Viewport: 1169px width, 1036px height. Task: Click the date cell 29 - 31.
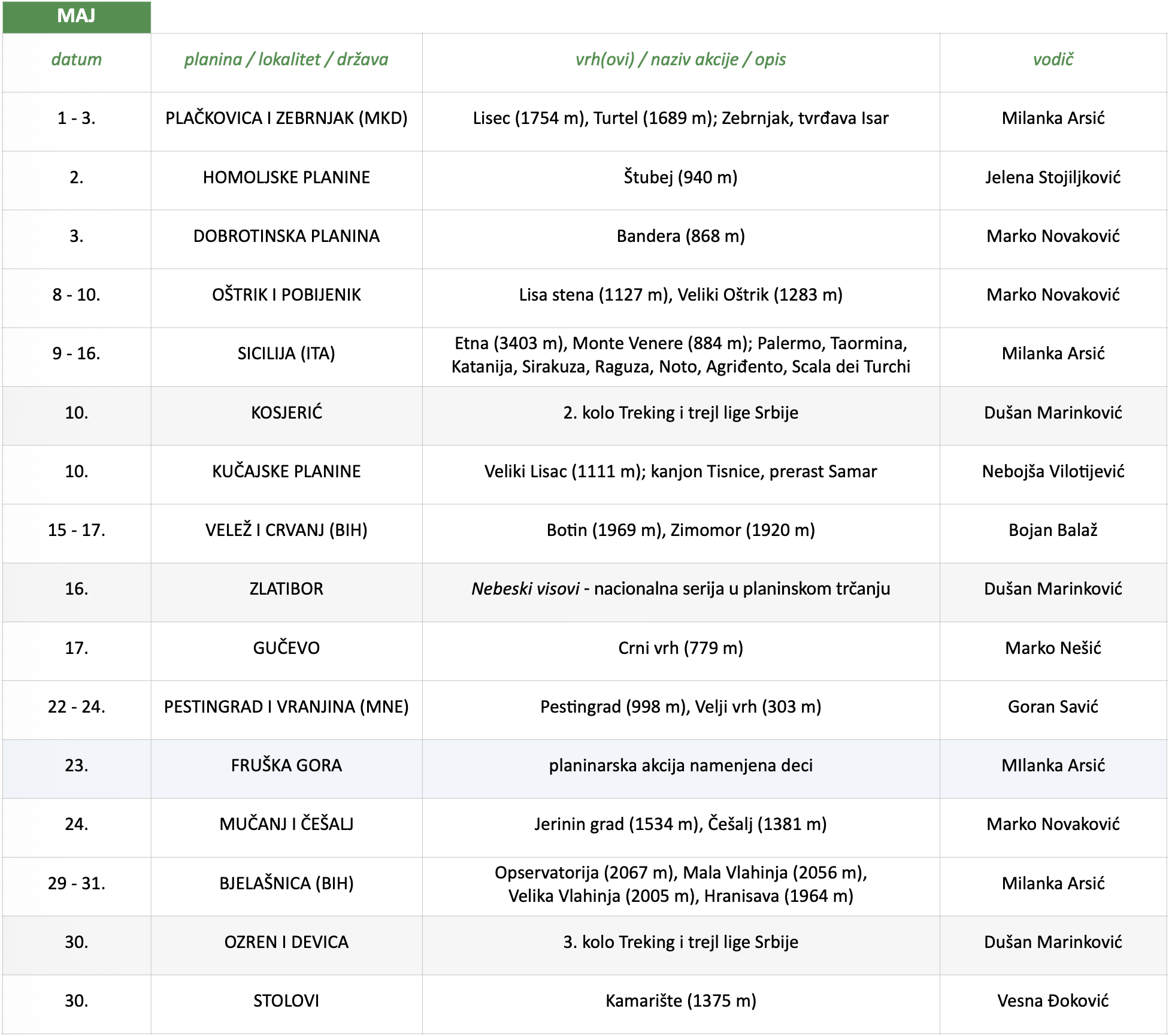(x=76, y=884)
